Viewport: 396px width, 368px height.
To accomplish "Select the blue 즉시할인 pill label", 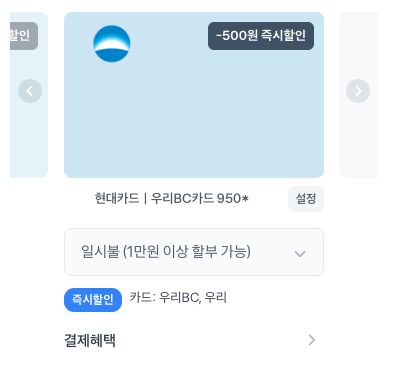I will 93,300.
